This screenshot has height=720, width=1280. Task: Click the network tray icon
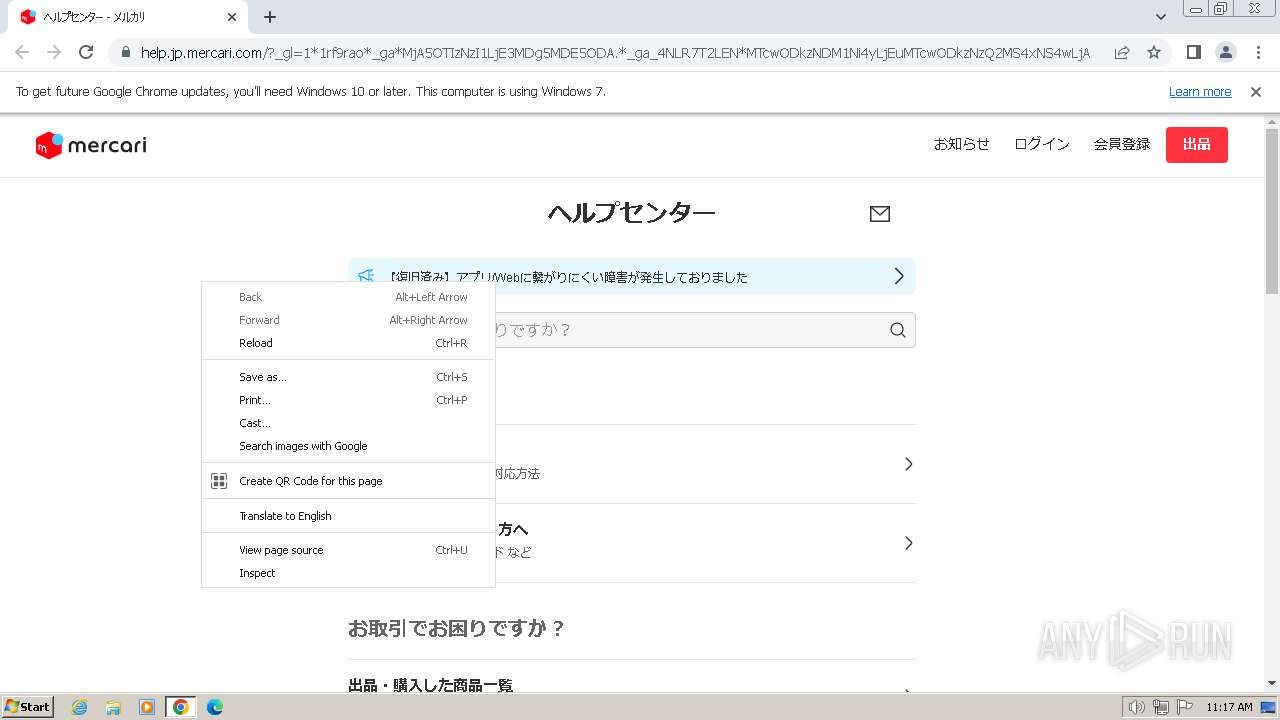pyautogui.click(x=1161, y=707)
